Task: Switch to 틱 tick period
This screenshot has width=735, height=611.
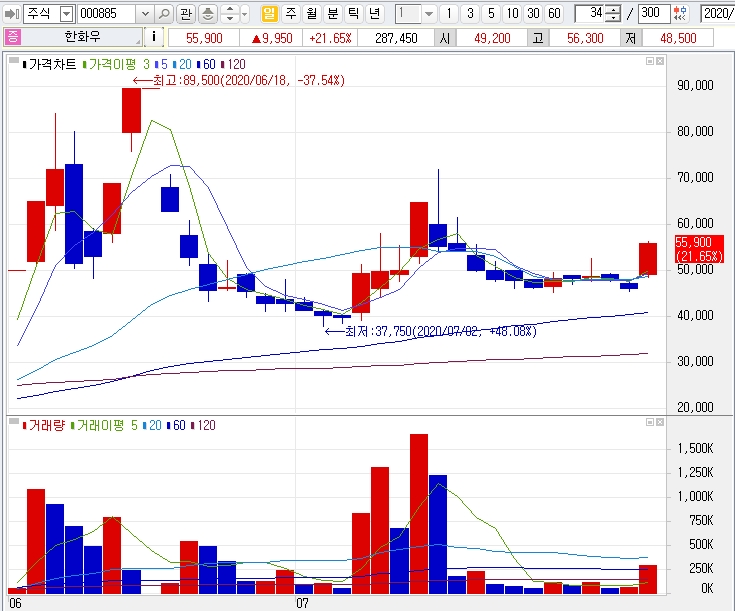Action: pyautogui.click(x=353, y=14)
